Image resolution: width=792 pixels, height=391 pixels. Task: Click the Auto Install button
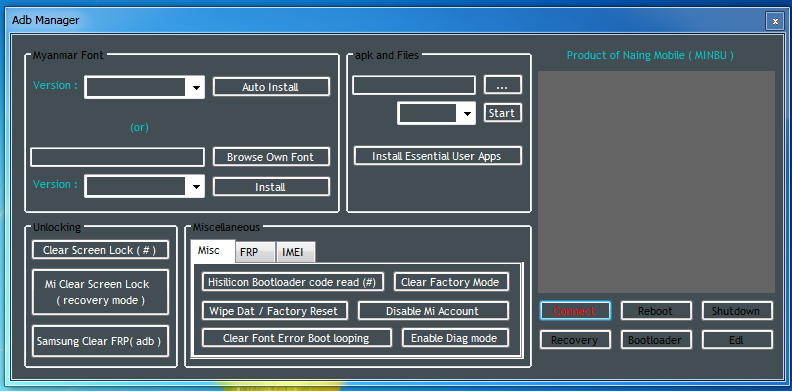pos(271,87)
